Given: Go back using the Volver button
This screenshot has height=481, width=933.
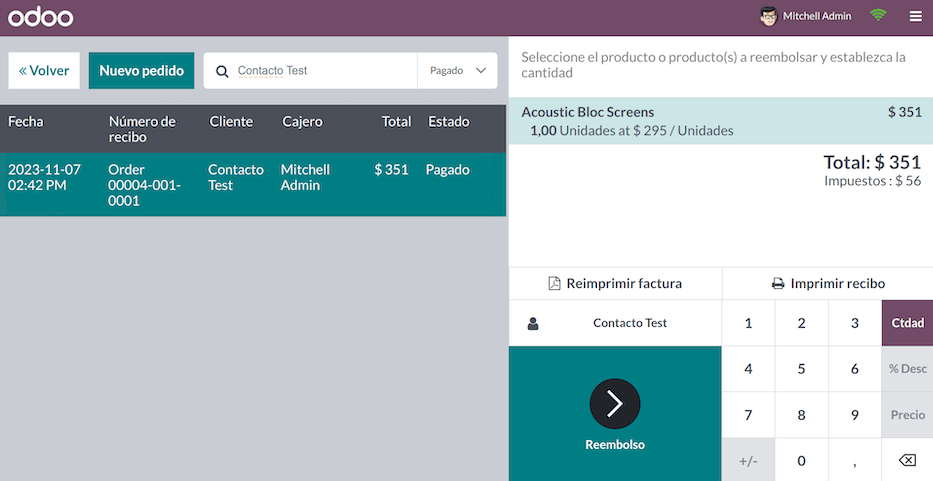Looking at the screenshot, I should click(x=44, y=71).
